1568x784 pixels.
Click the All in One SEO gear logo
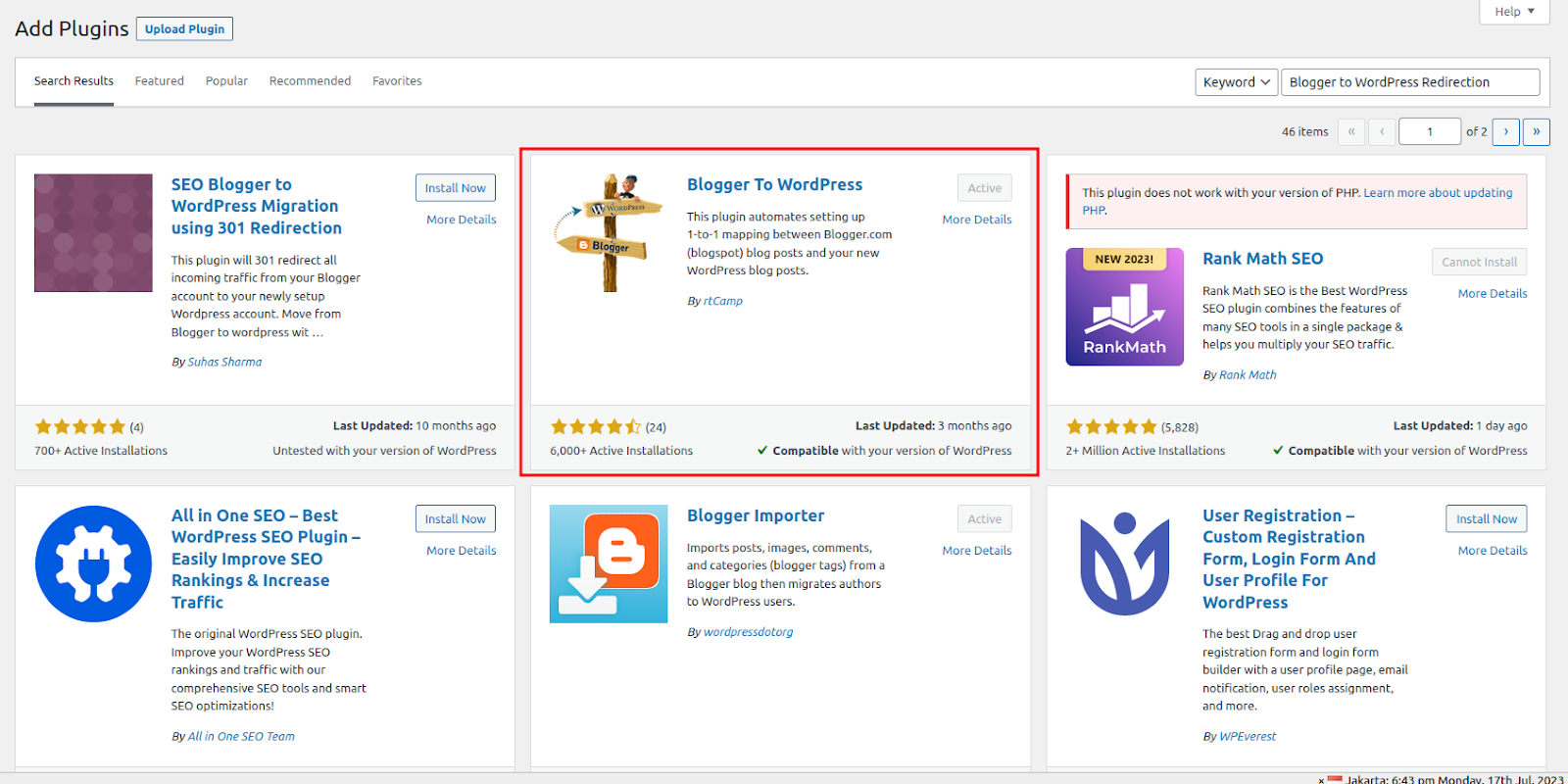click(x=93, y=563)
